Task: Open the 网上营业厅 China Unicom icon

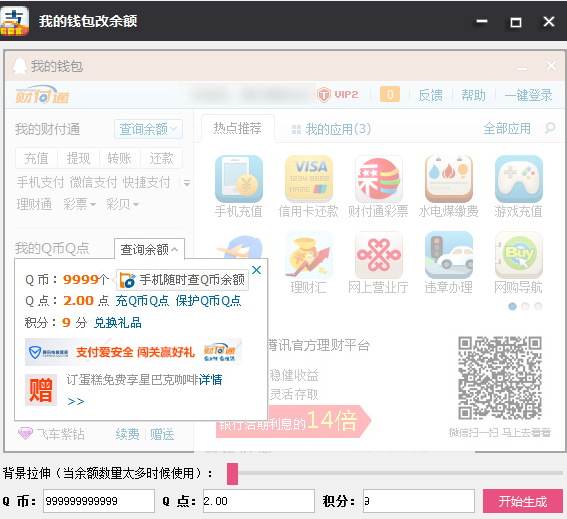Action: [x=379, y=255]
